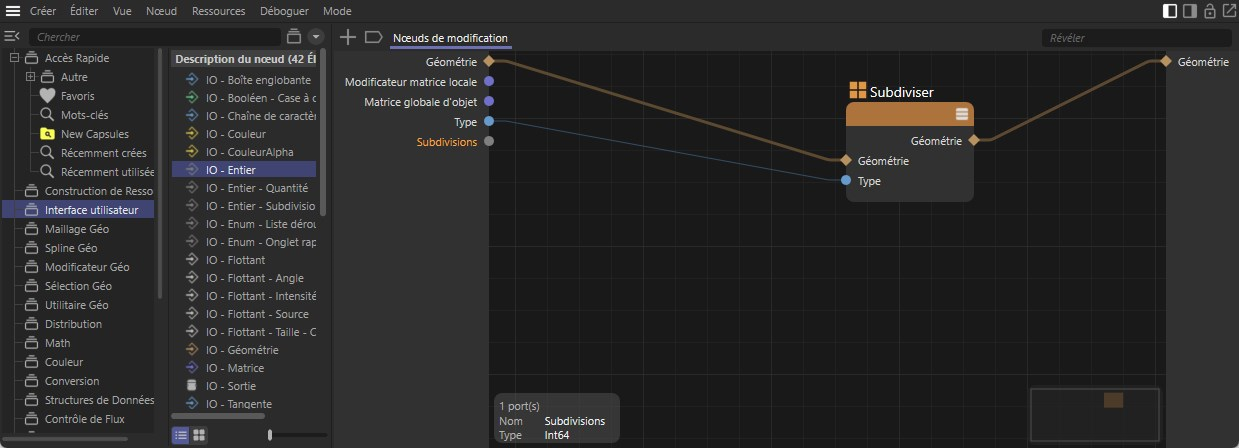Switch node list to list view

tap(181, 435)
